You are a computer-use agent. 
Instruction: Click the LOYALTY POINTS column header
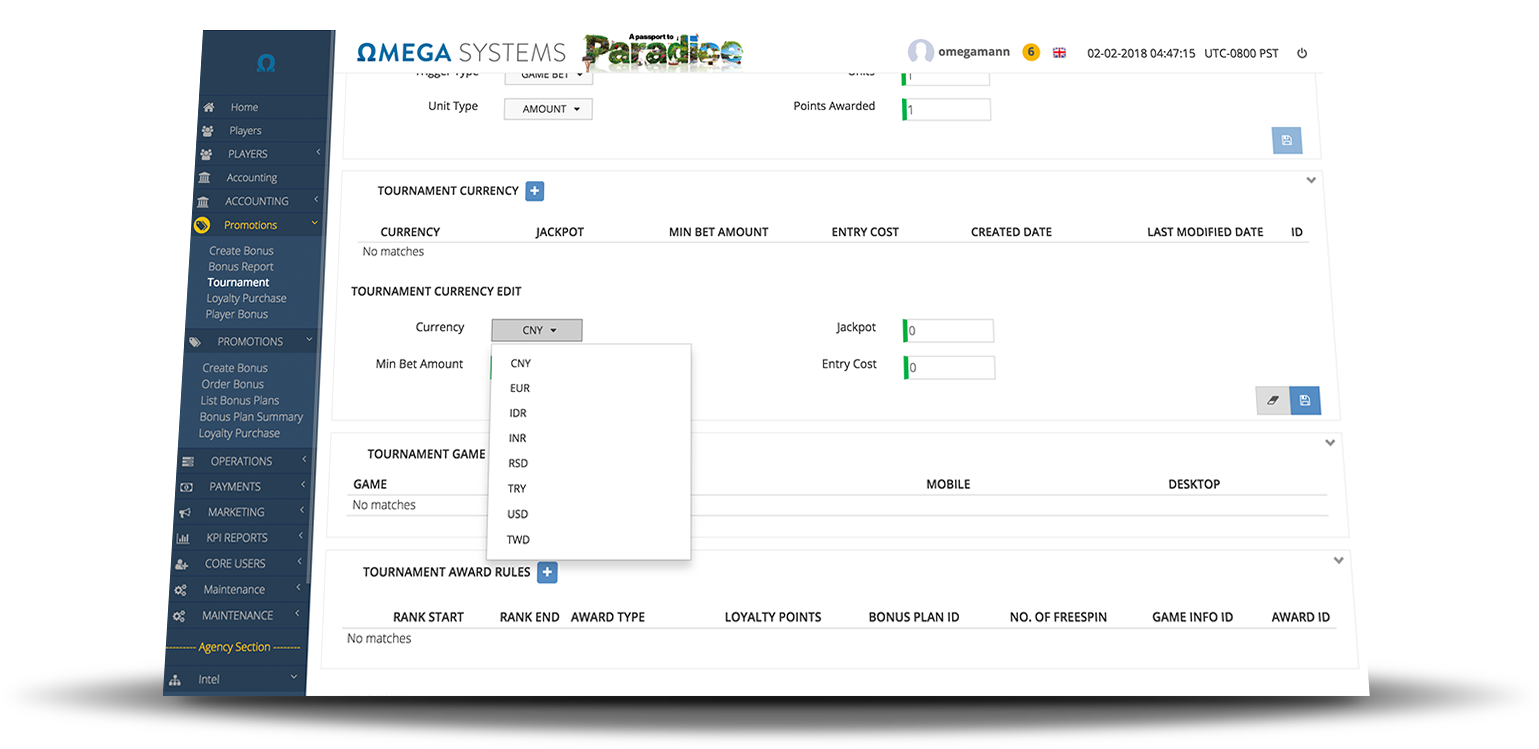point(773,618)
